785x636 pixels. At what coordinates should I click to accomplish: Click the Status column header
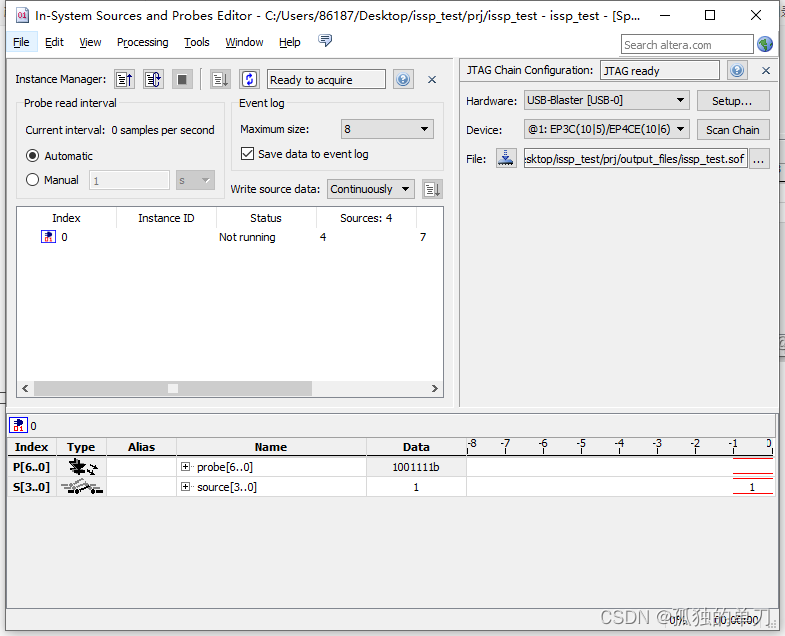click(x=266, y=218)
